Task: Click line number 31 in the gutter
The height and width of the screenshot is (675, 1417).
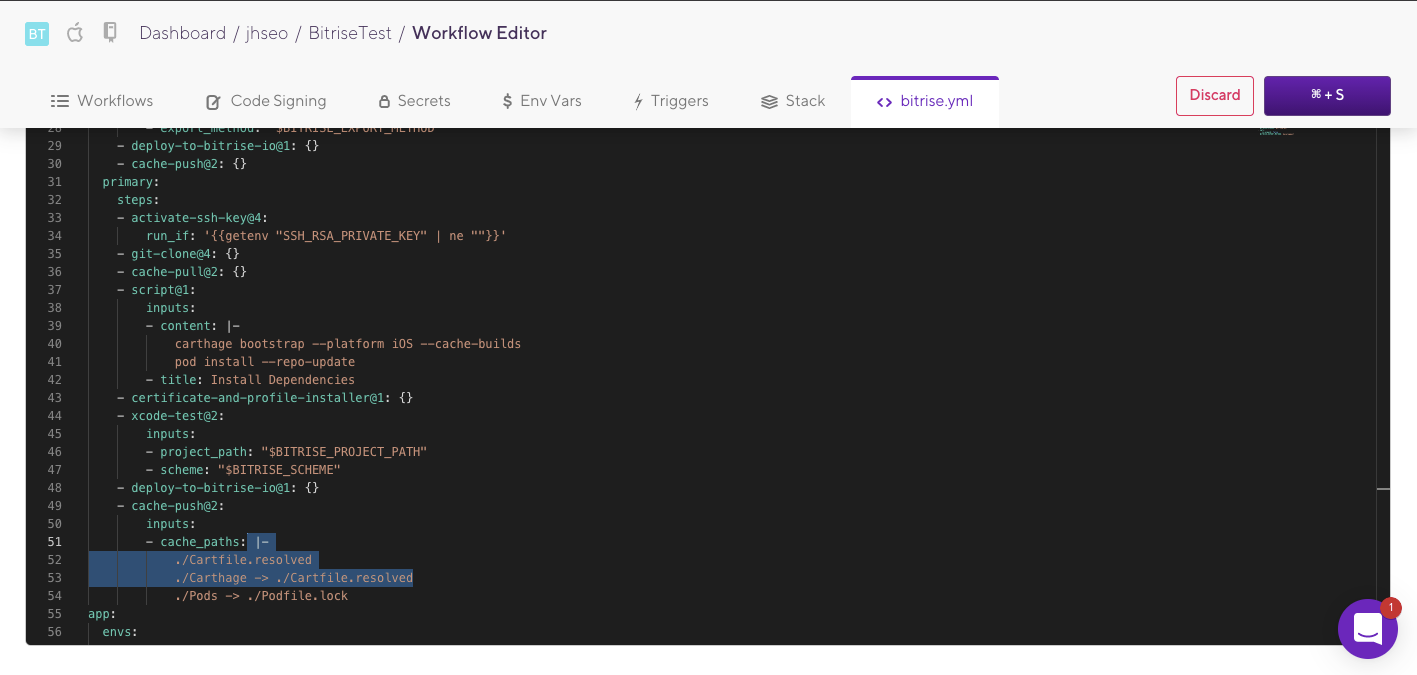Action: pos(54,182)
